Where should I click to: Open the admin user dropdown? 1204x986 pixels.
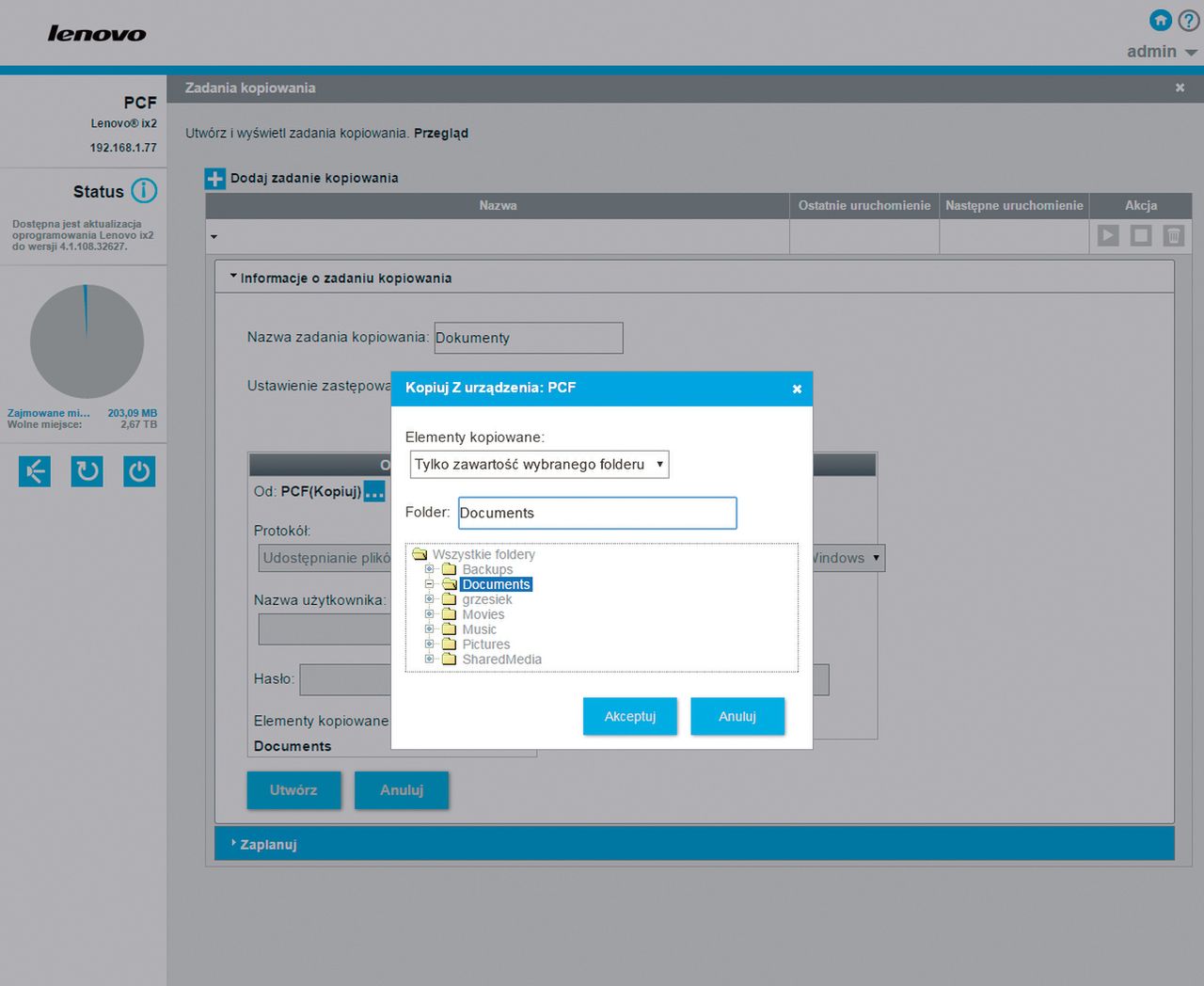point(1162,52)
